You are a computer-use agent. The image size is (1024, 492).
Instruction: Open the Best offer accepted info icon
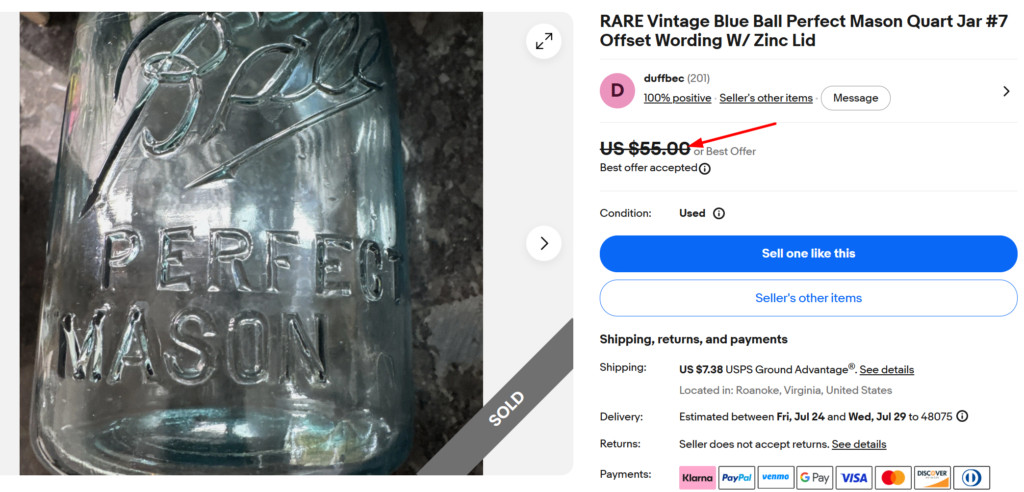(x=705, y=169)
